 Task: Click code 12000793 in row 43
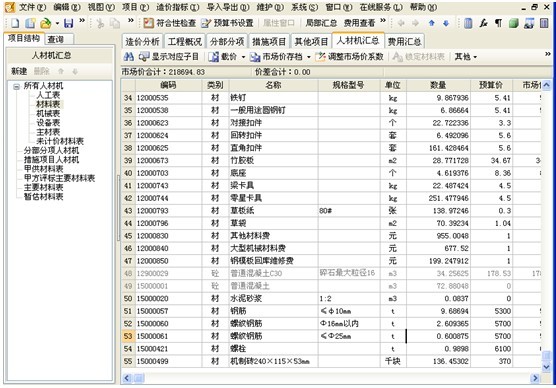(168, 211)
